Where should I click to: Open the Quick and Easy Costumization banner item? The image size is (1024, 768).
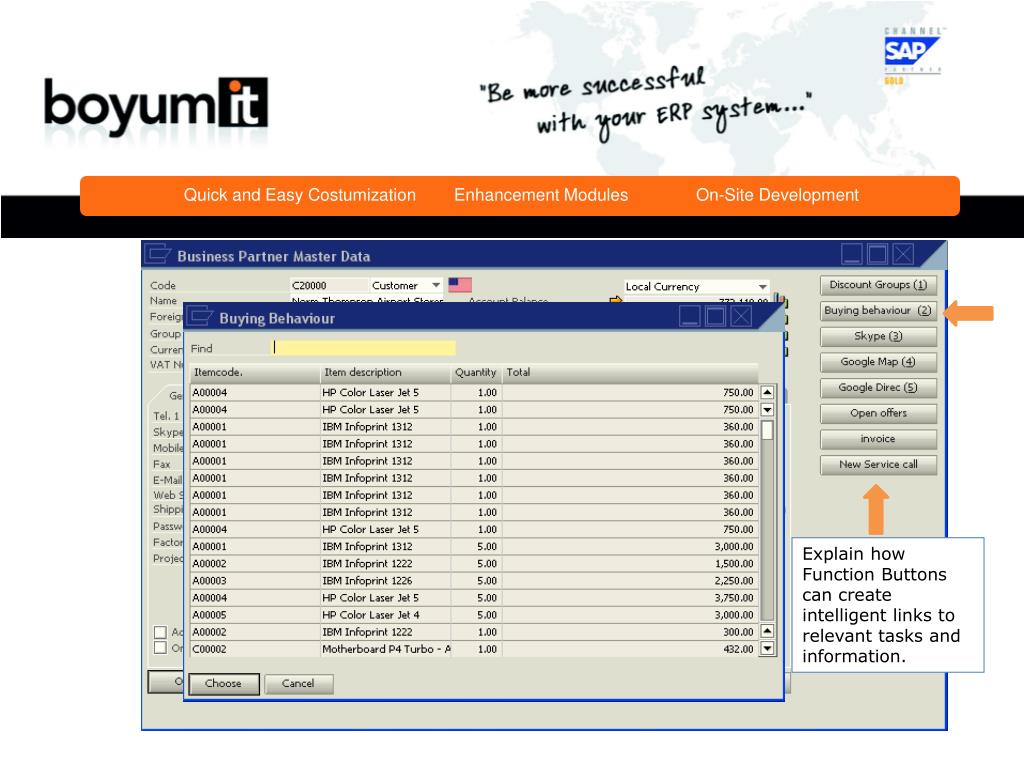tap(300, 195)
